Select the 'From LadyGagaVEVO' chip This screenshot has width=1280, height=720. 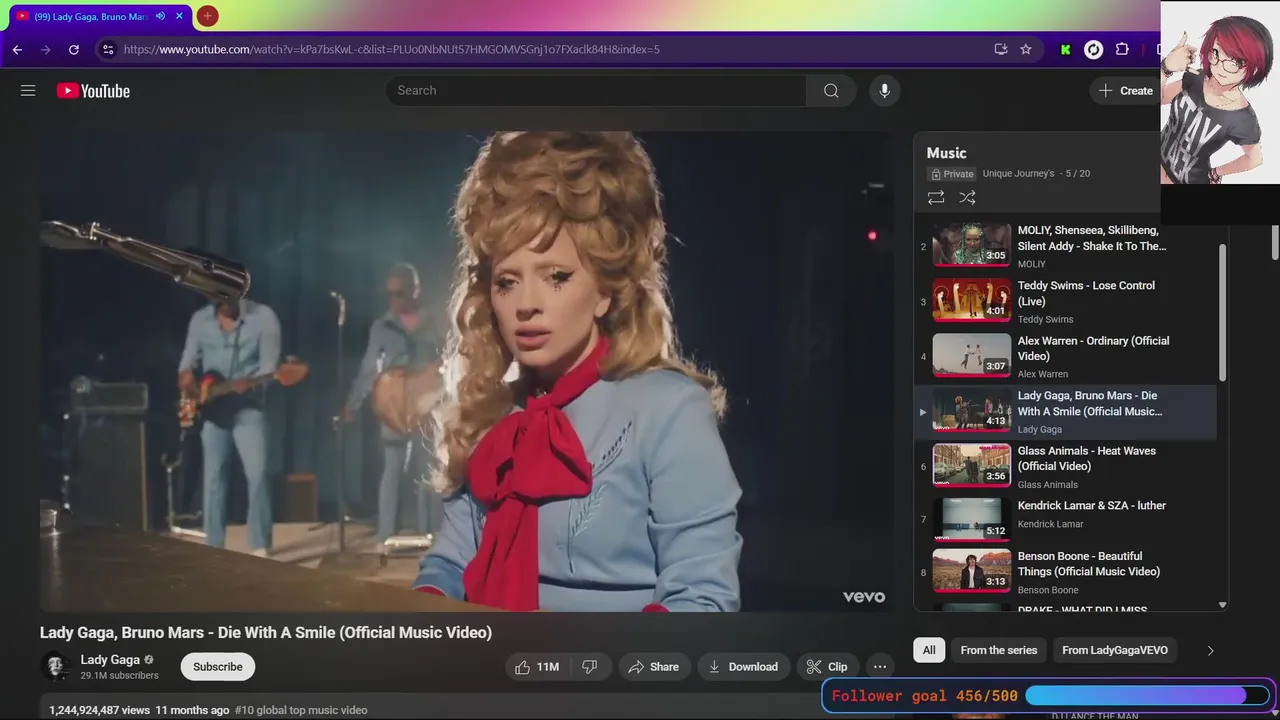tap(1114, 650)
